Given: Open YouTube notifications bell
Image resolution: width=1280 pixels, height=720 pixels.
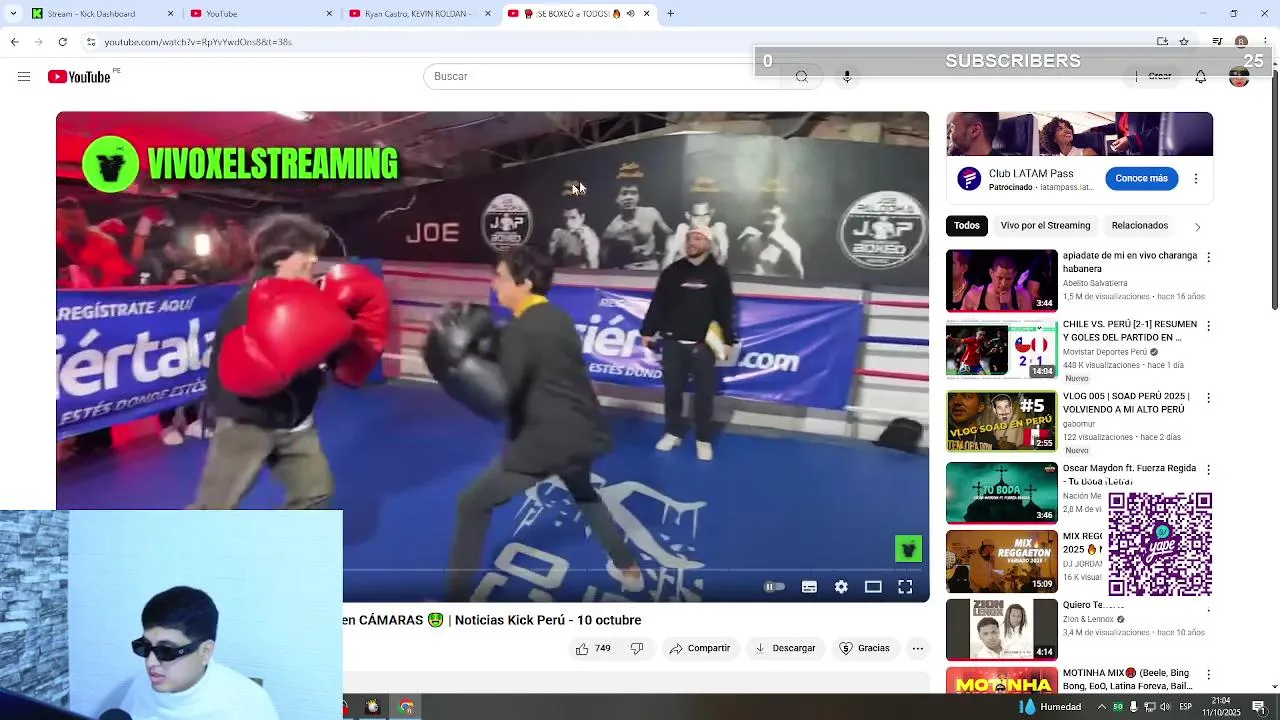Looking at the screenshot, I should point(1200,77).
